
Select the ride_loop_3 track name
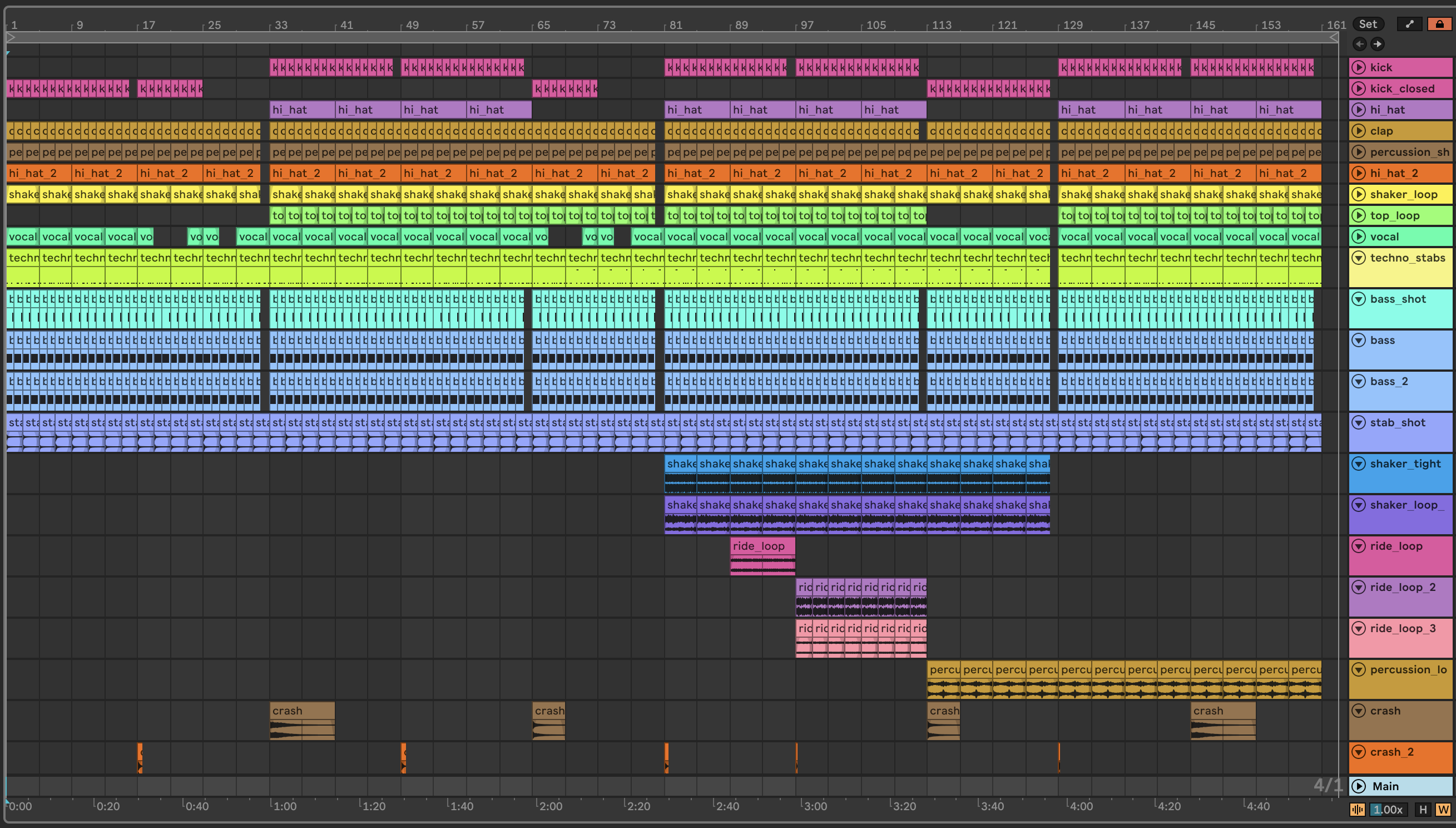[1403, 628]
